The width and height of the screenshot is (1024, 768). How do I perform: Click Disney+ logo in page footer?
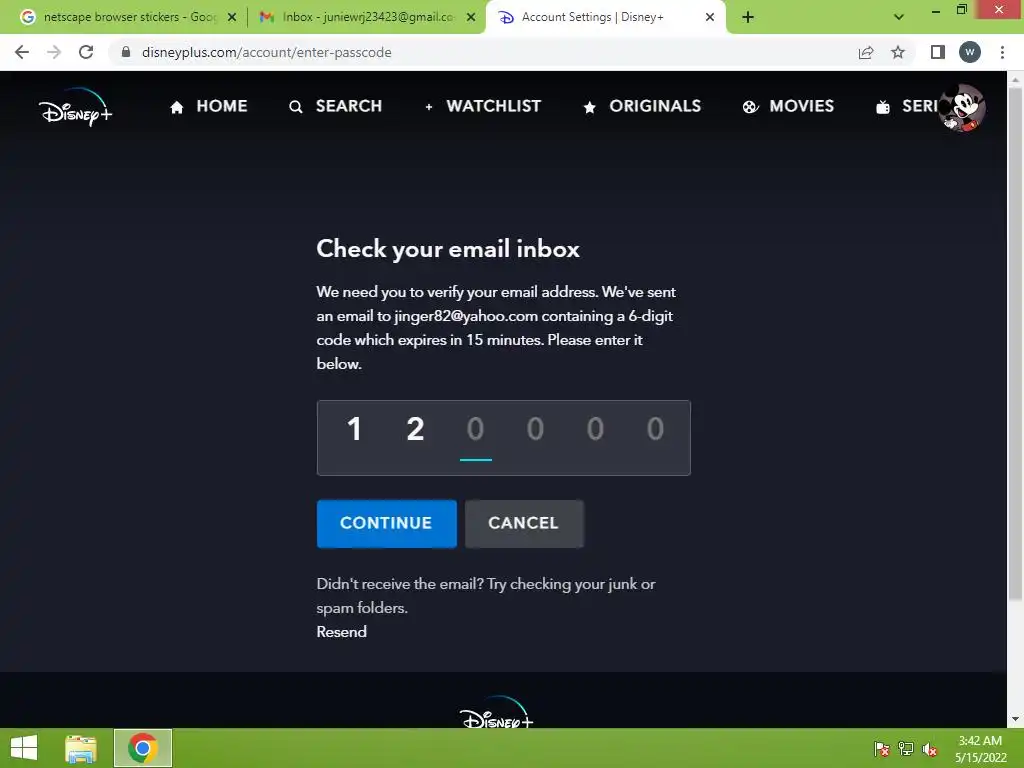(x=496, y=713)
